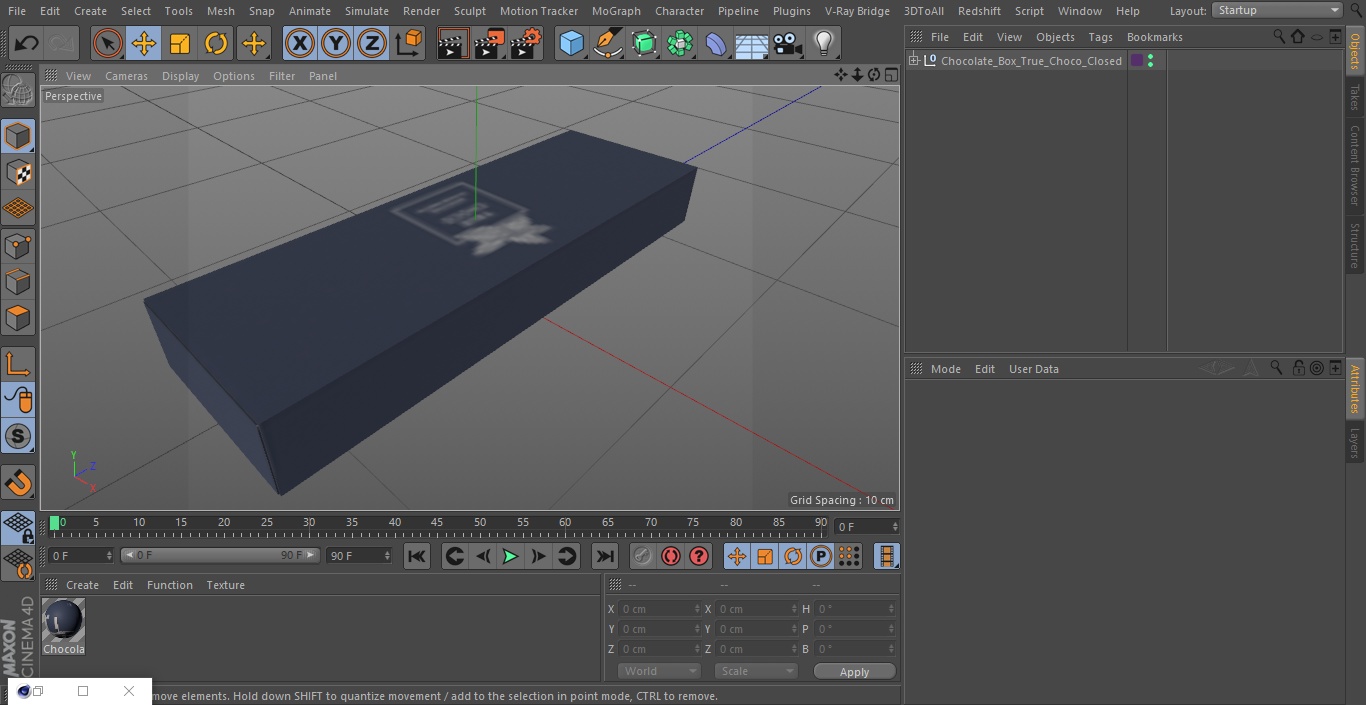Image resolution: width=1366 pixels, height=705 pixels.
Task: Switch to Attributes side tab
Action: (1355, 389)
